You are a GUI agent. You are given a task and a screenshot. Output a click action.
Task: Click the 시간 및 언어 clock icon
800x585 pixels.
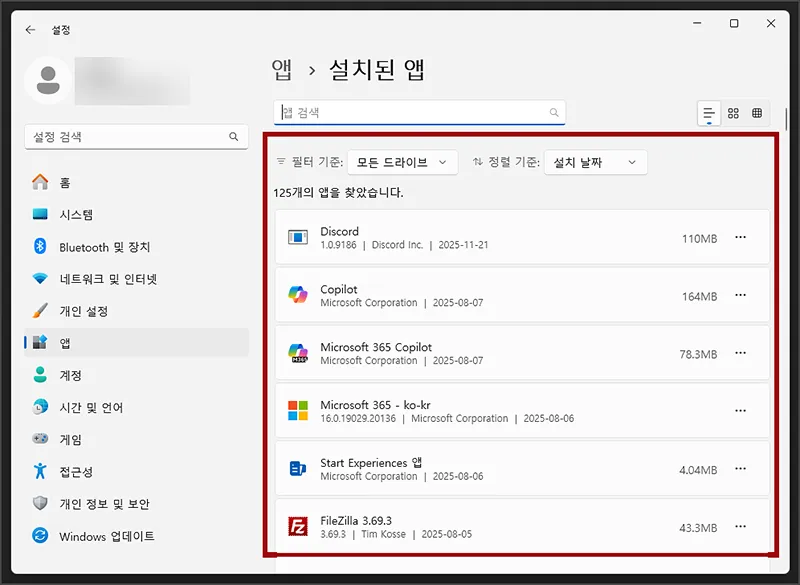pos(40,407)
